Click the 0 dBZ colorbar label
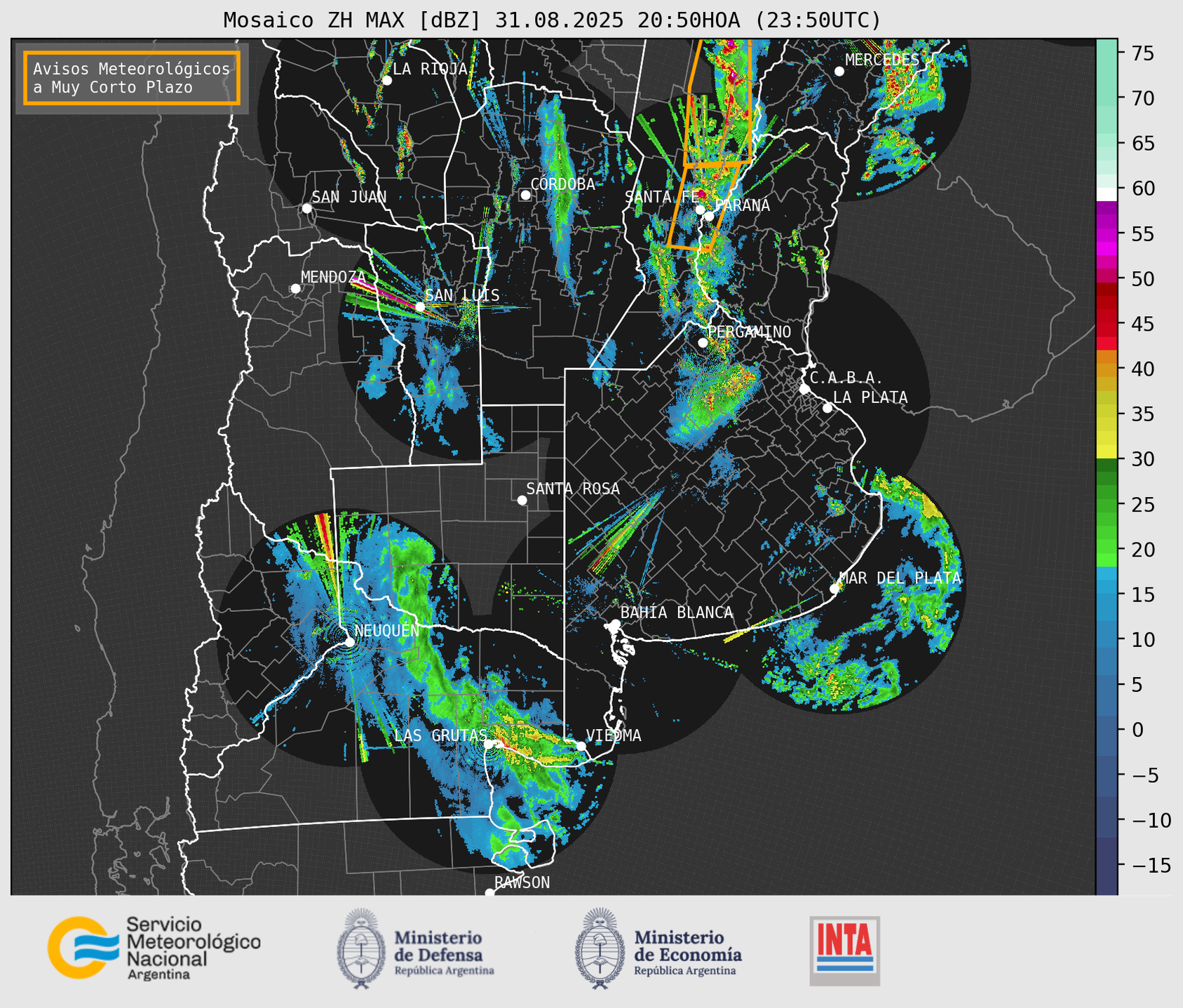 click(1137, 730)
